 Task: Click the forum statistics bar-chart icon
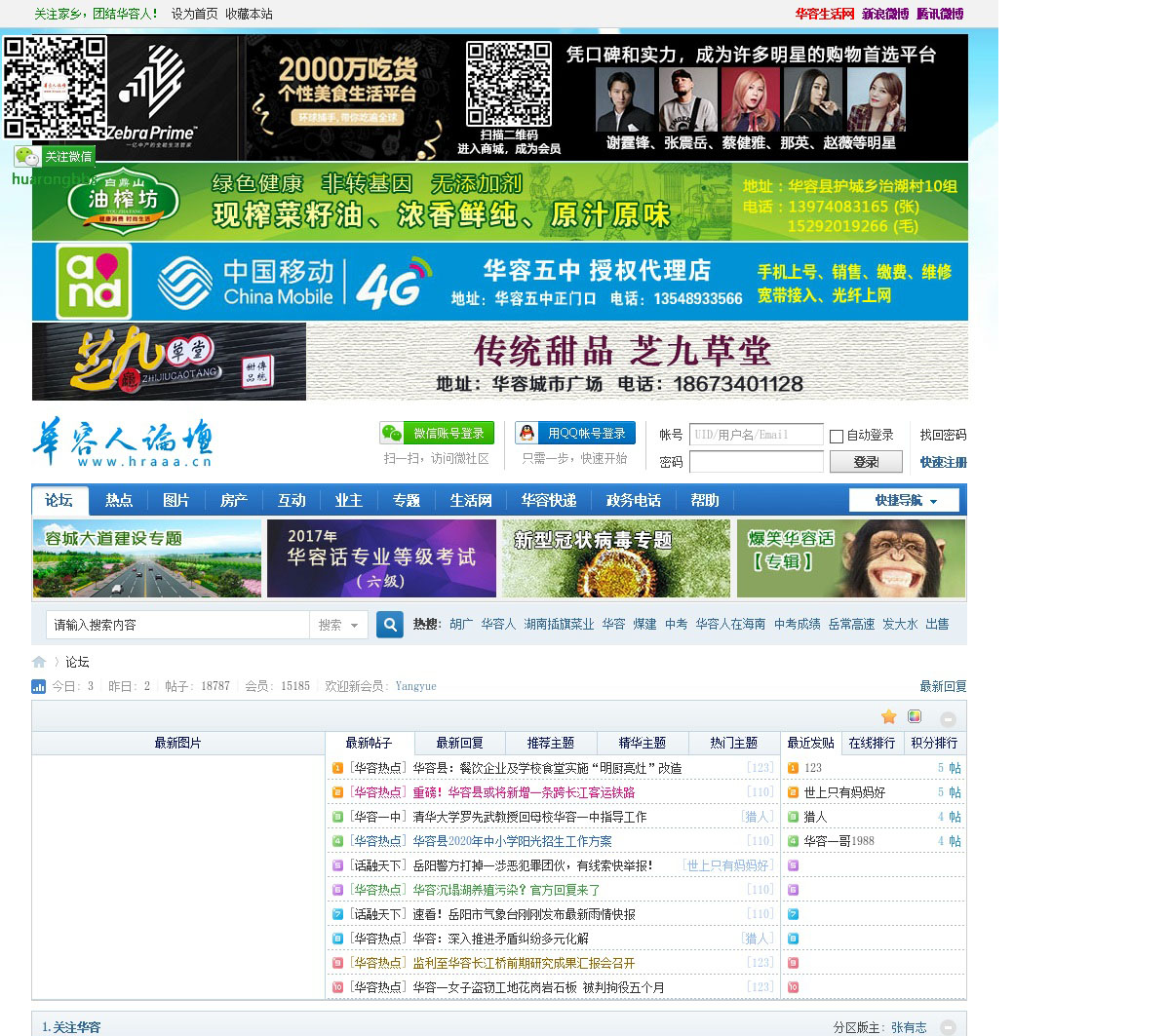[x=39, y=686]
